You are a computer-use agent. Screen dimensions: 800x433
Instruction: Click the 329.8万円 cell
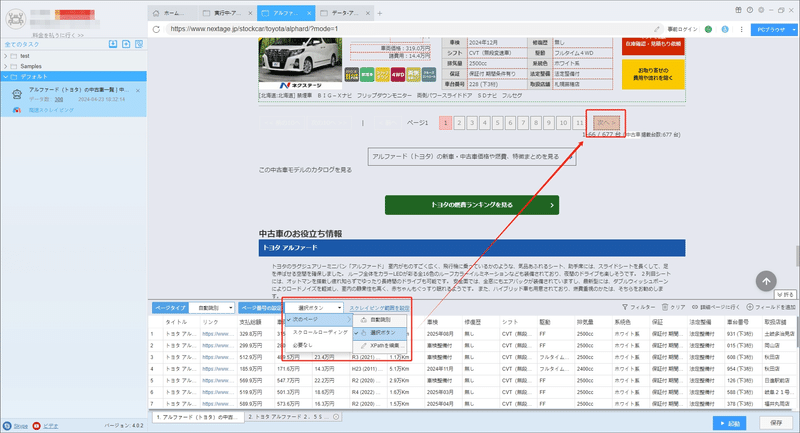(x=251, y=334)
